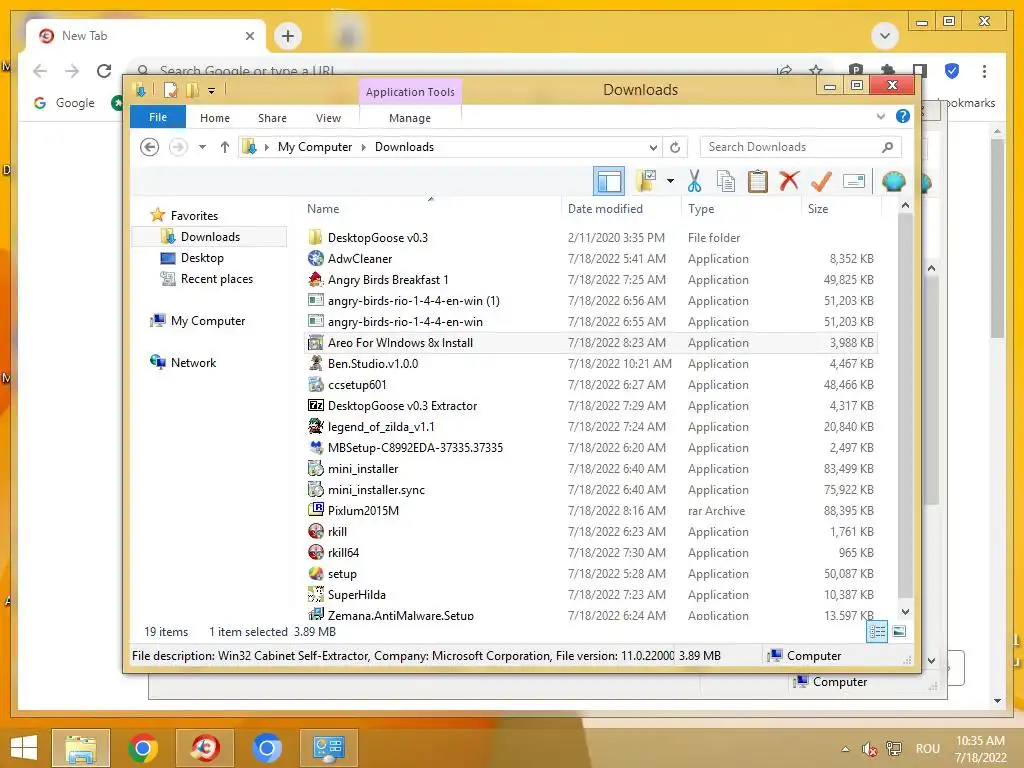The image size is (1024, 768).
Task: Click the red X Delete icon
Action: (789, 180)
